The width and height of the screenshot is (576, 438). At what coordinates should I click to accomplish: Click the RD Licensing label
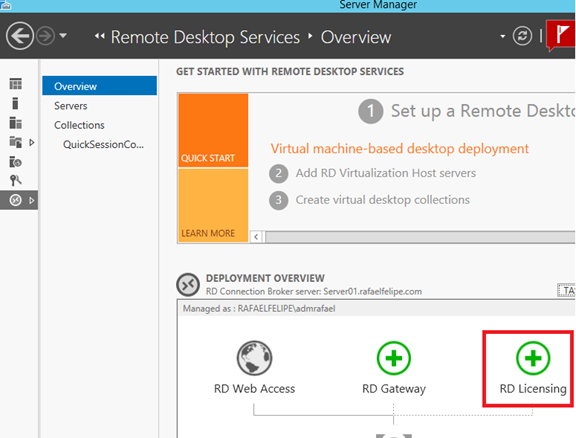pos(533,389)
